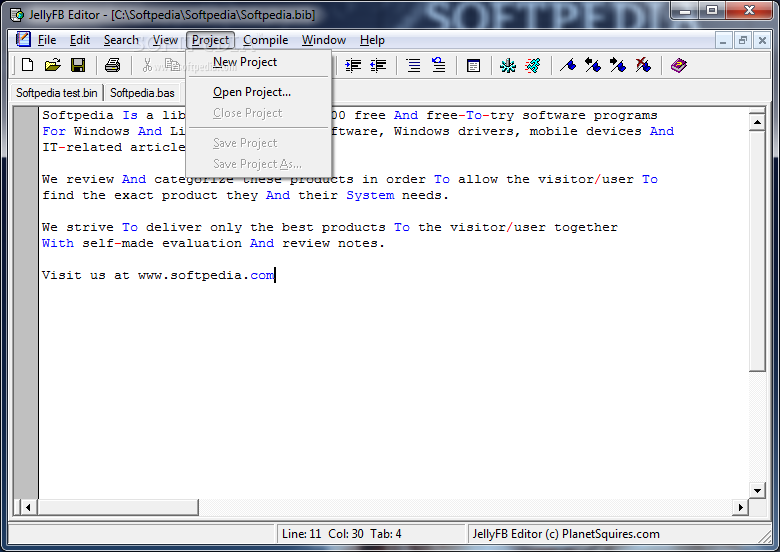
Task: Click 'www.softpedia.com' text in editor
Action: pyautogui.click(x=206, y=275)
